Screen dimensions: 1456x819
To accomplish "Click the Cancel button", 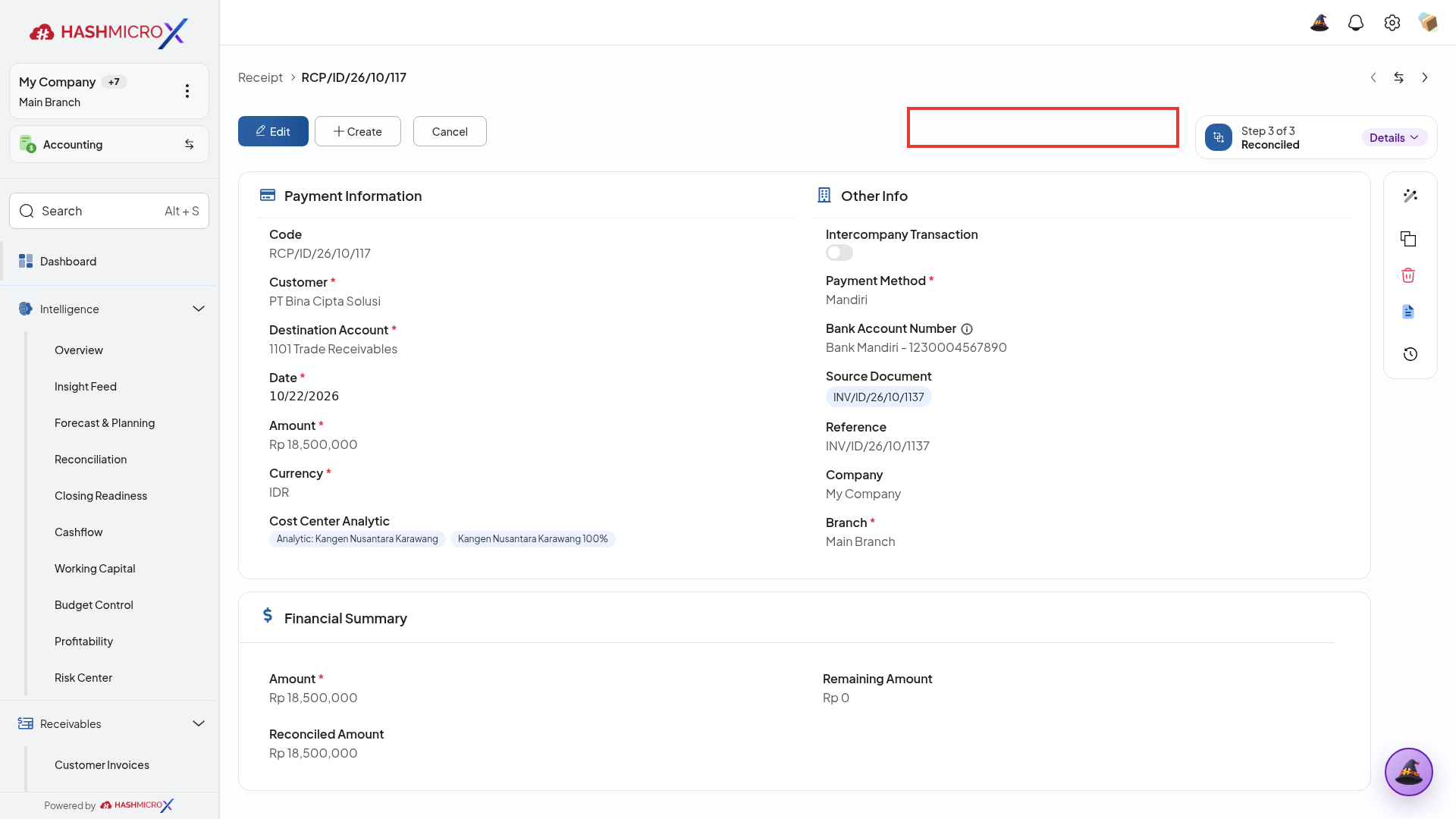I will pyautogui.click(x=450, y=131).
